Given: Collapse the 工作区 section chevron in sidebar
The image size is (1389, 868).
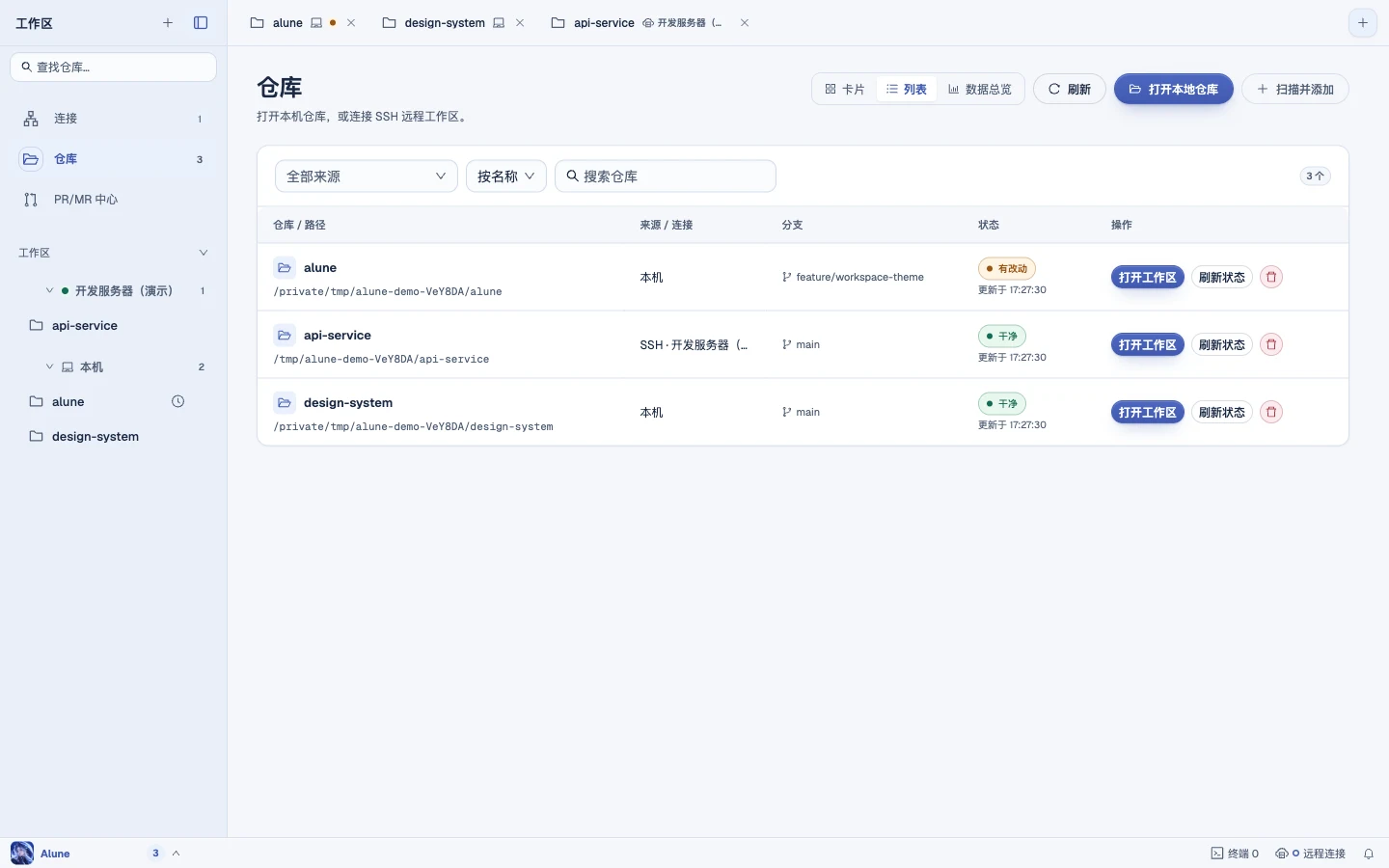Looking at the screenshot, I should point(204,253).
